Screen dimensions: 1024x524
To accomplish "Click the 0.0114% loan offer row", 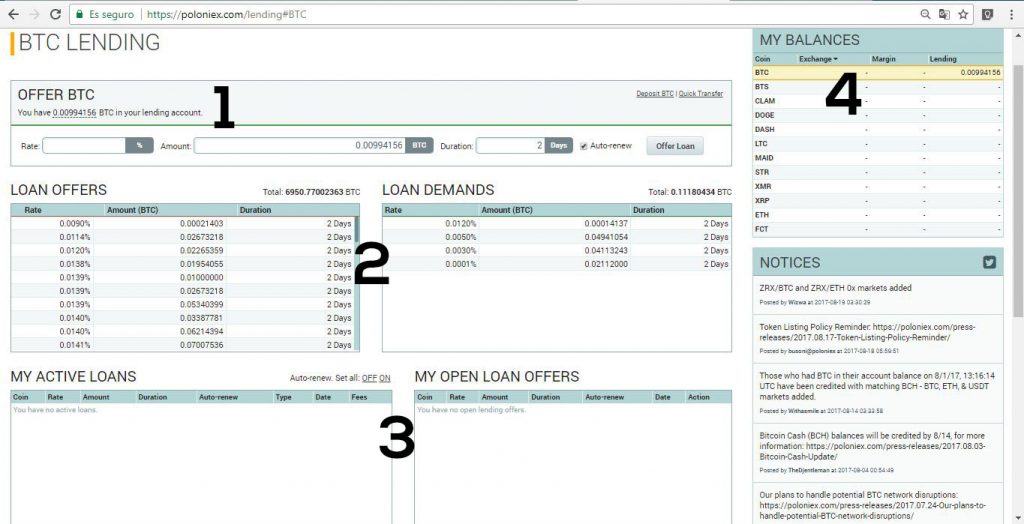I will pos(182,237).
